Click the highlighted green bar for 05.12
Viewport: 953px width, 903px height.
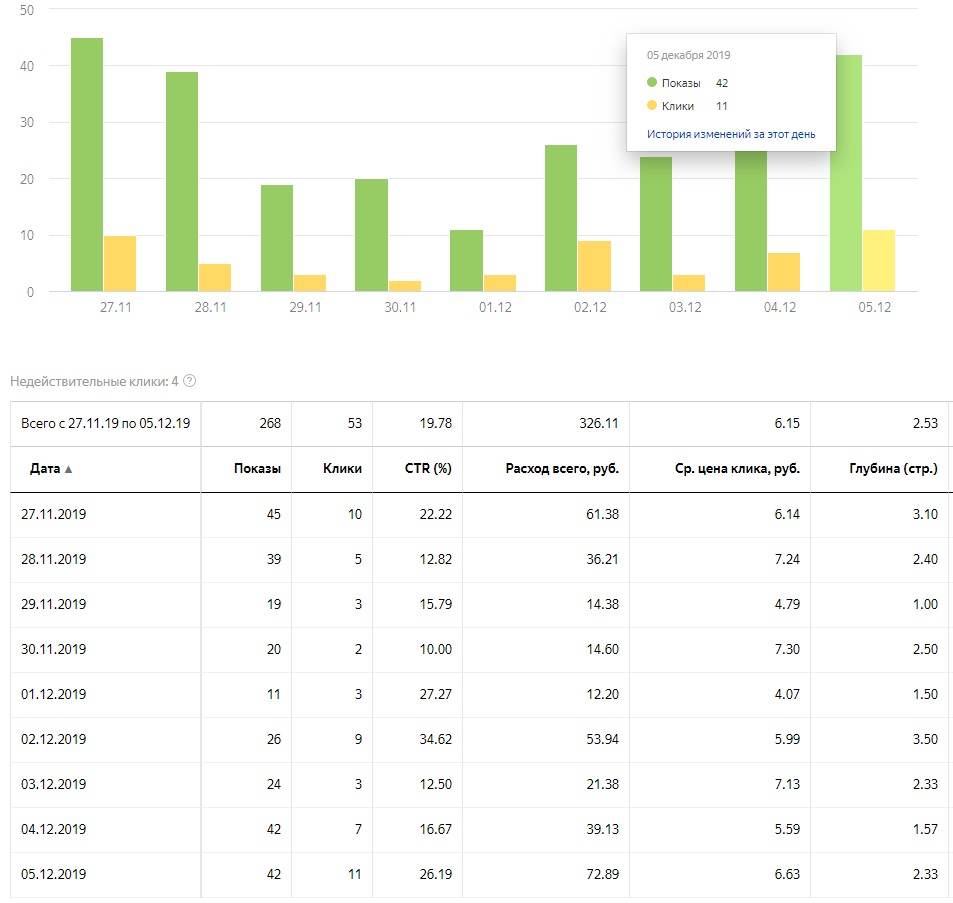point(846,173)
